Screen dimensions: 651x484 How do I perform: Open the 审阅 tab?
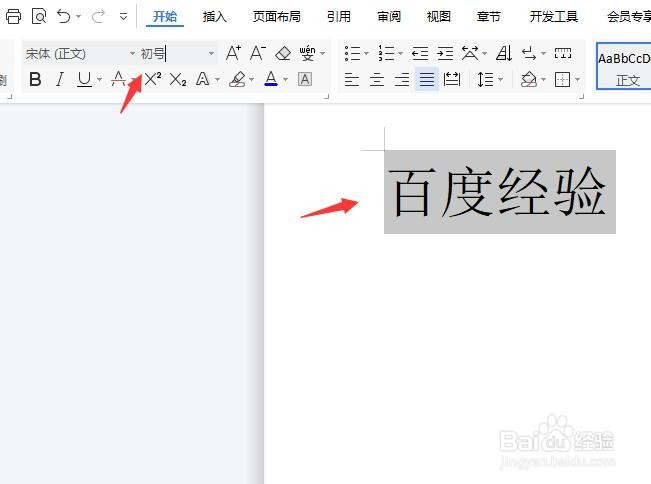tap(389, 17)
